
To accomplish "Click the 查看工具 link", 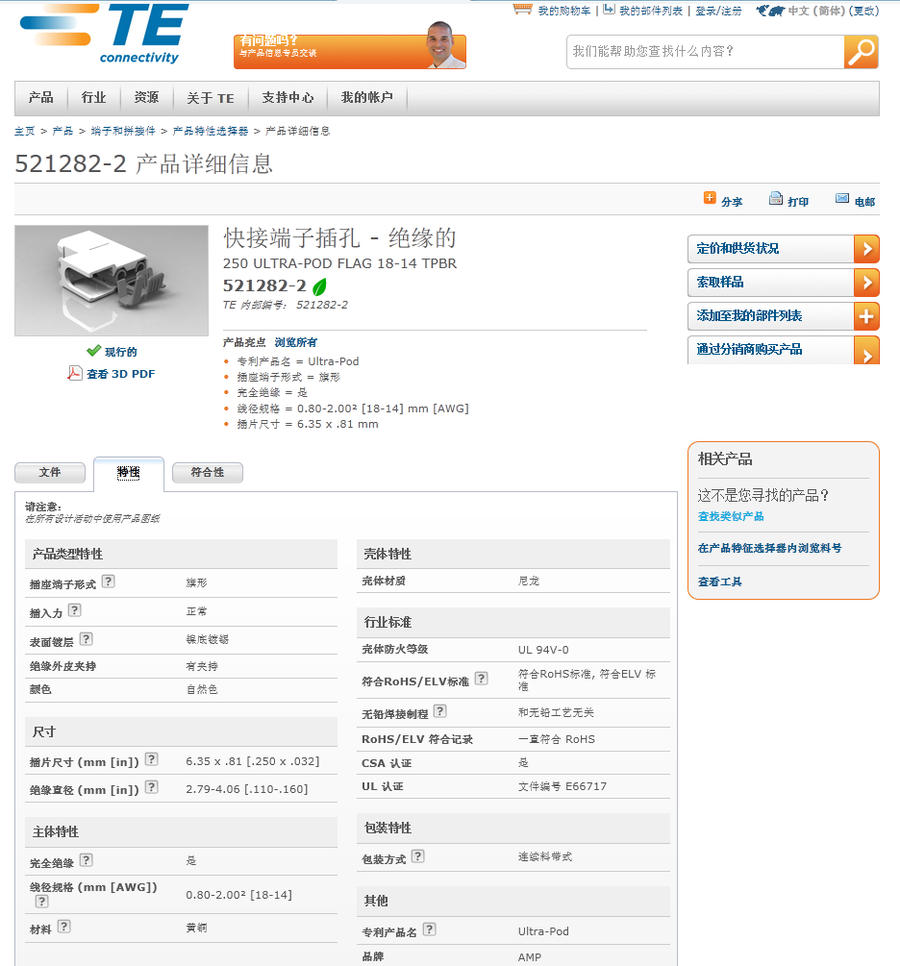I will (720, 582).
